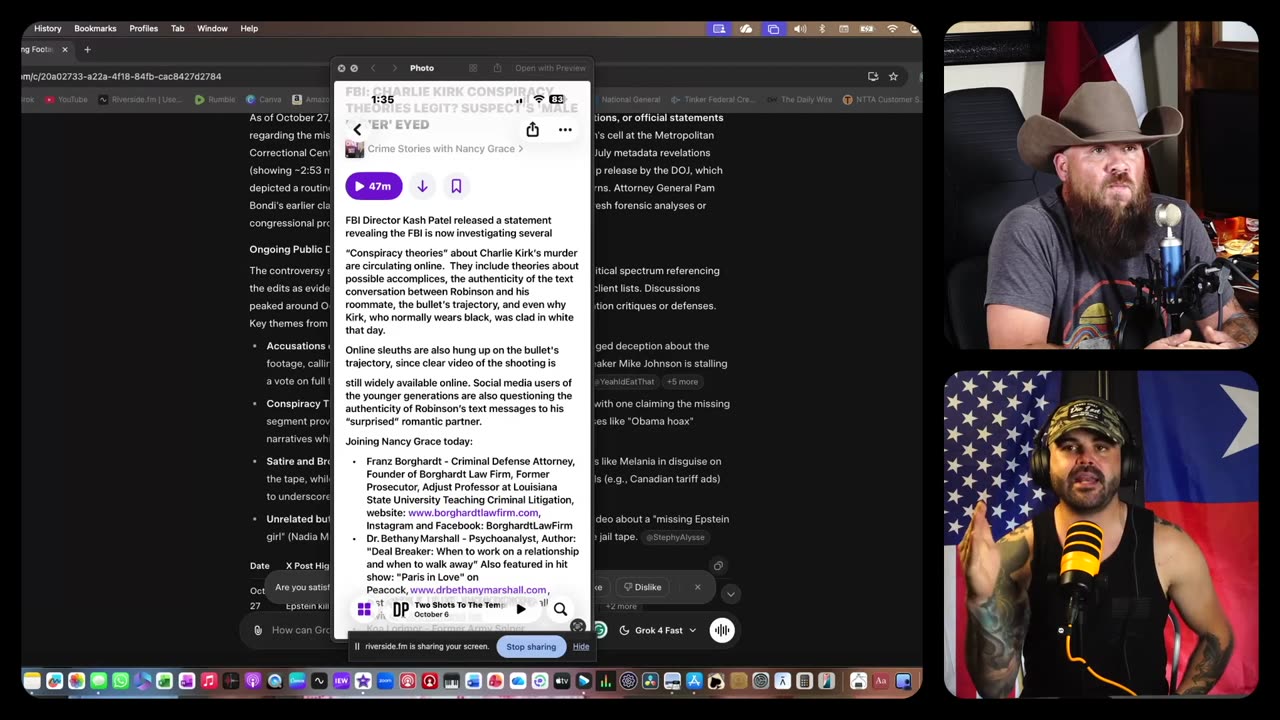
Task: Attach a file with the paperclip icon
Action: [258, 630]
